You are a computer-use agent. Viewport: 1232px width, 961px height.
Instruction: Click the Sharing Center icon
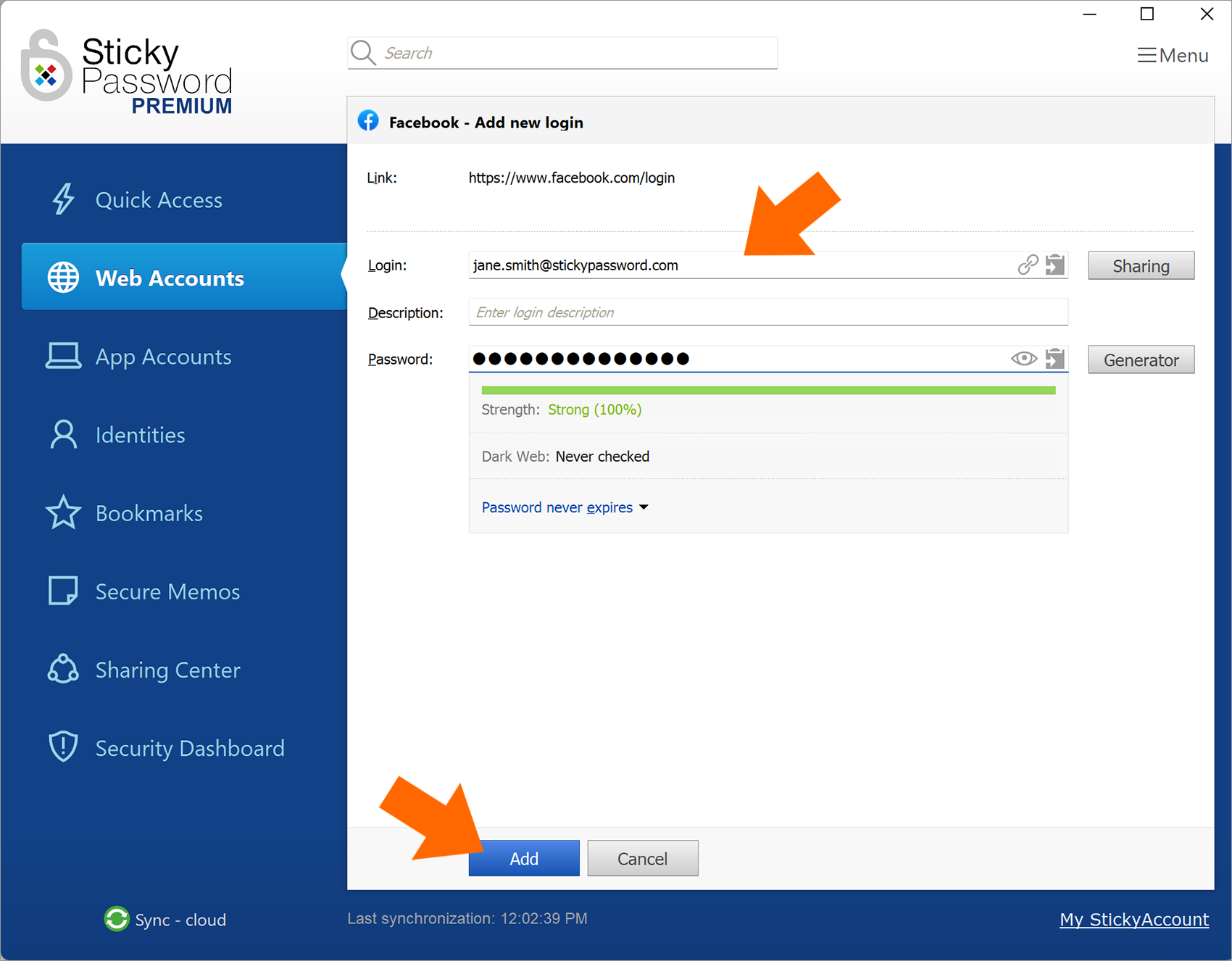[x=63, y=669]
